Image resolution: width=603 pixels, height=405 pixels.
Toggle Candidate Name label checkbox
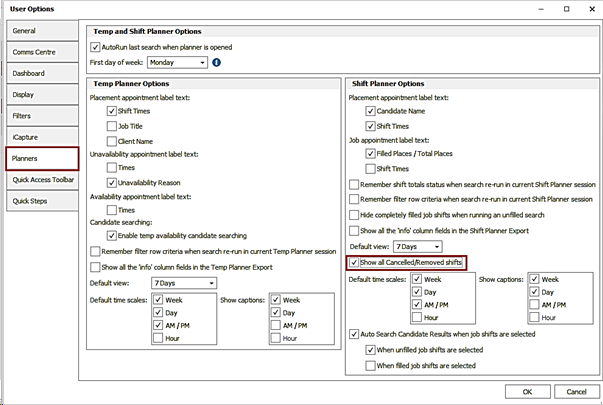pos(372,112)
